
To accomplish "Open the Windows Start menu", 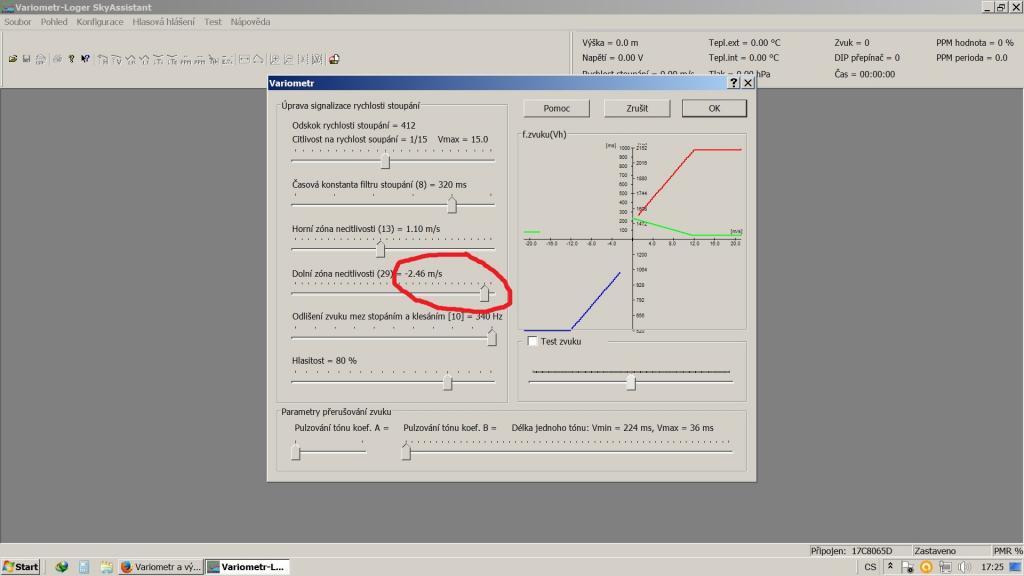I will coord(21,566).
